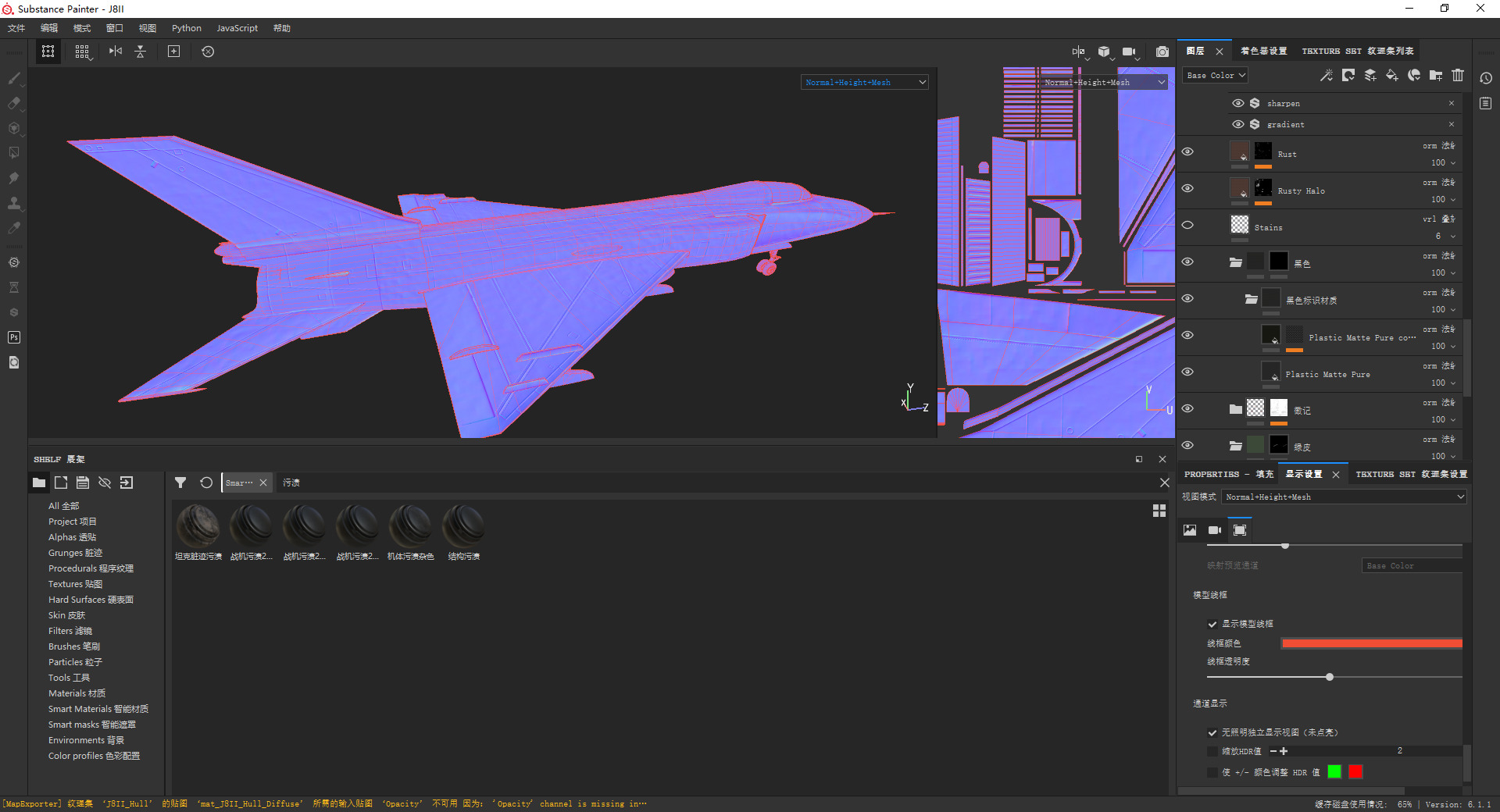This screenshot has height=812, width=1500.
Task: Show the Stains layer
Action: click(1187, 226)
